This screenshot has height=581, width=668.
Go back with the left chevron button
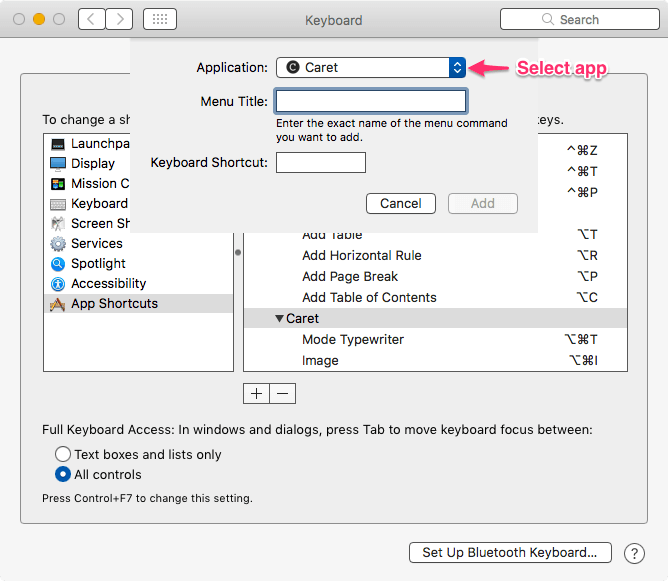[92, 19]
